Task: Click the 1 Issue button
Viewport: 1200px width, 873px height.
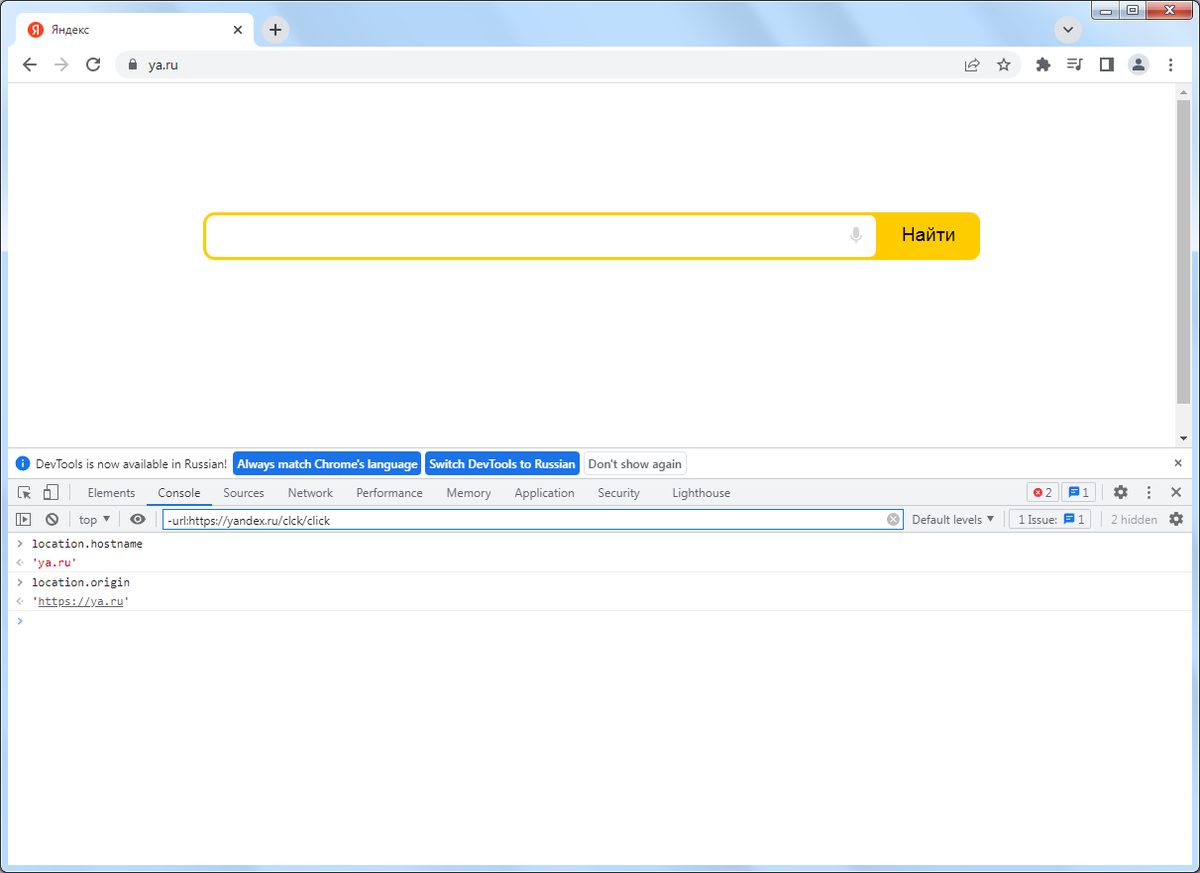Action: 1050,520
